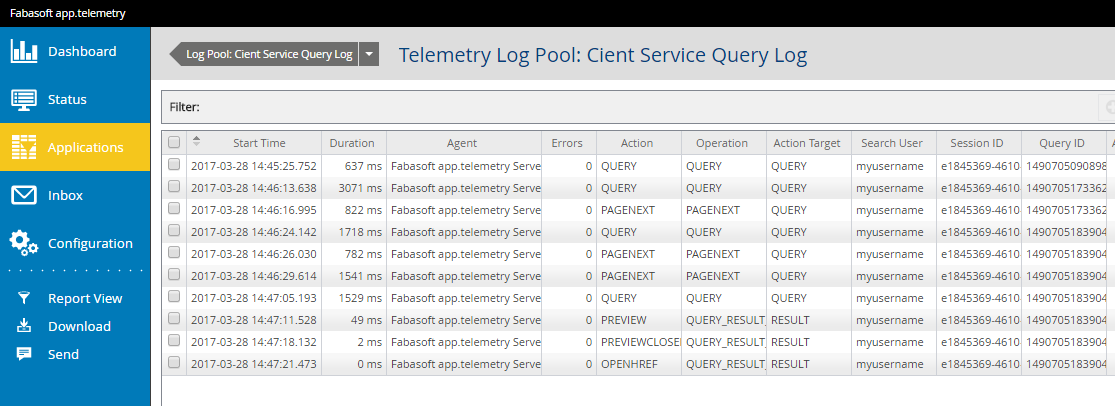The image size is (1115, 406).
Task: Sort by the Search User column header
Action: pos(892,143)
